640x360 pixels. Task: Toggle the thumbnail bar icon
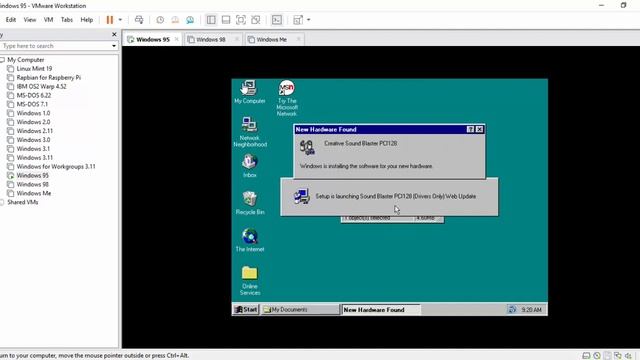tap(226, 20)
